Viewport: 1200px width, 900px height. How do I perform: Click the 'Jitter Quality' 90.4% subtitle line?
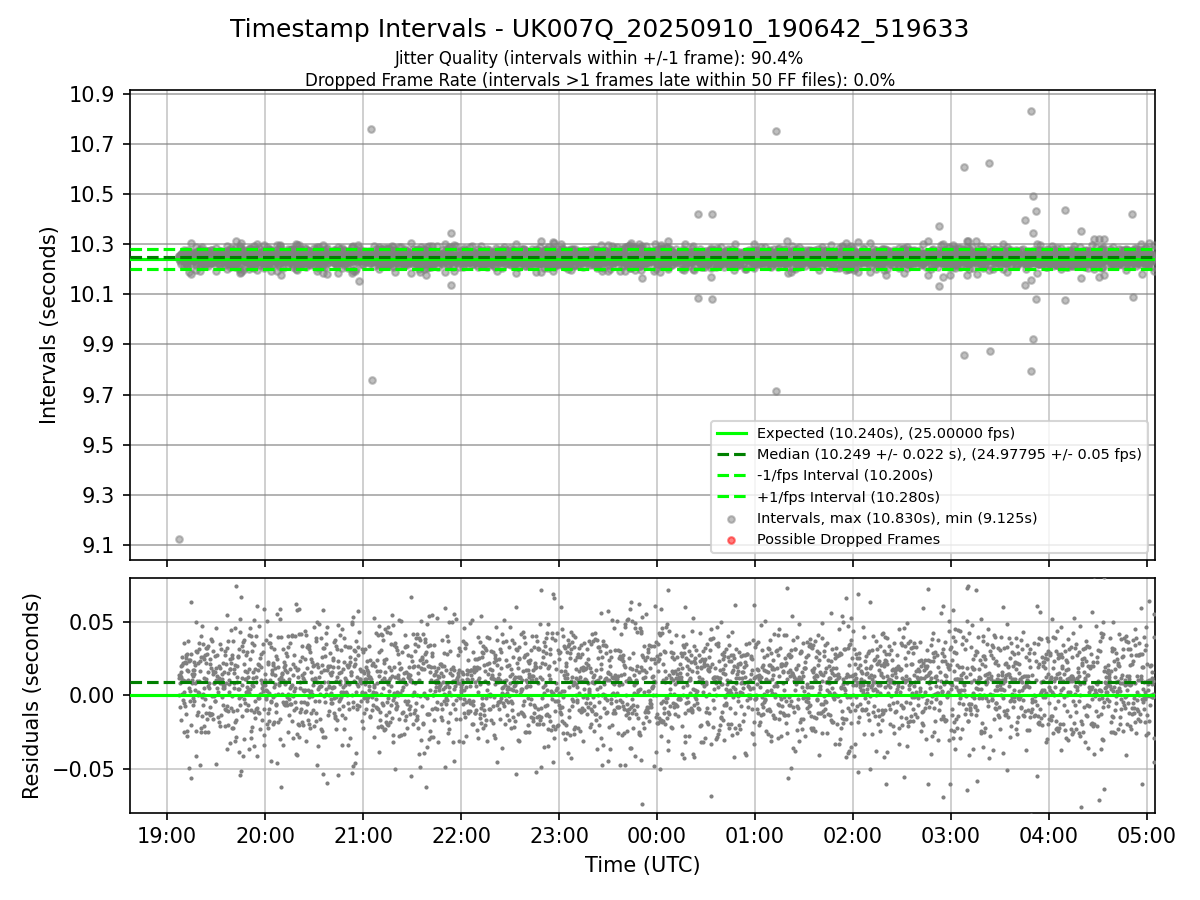point(599,59)
